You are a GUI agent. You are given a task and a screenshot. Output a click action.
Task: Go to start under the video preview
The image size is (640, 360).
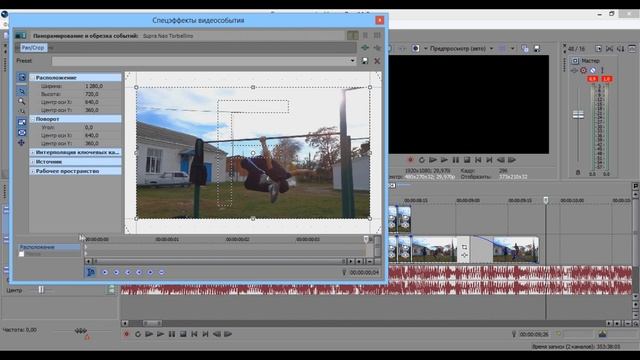pos(478,160)
